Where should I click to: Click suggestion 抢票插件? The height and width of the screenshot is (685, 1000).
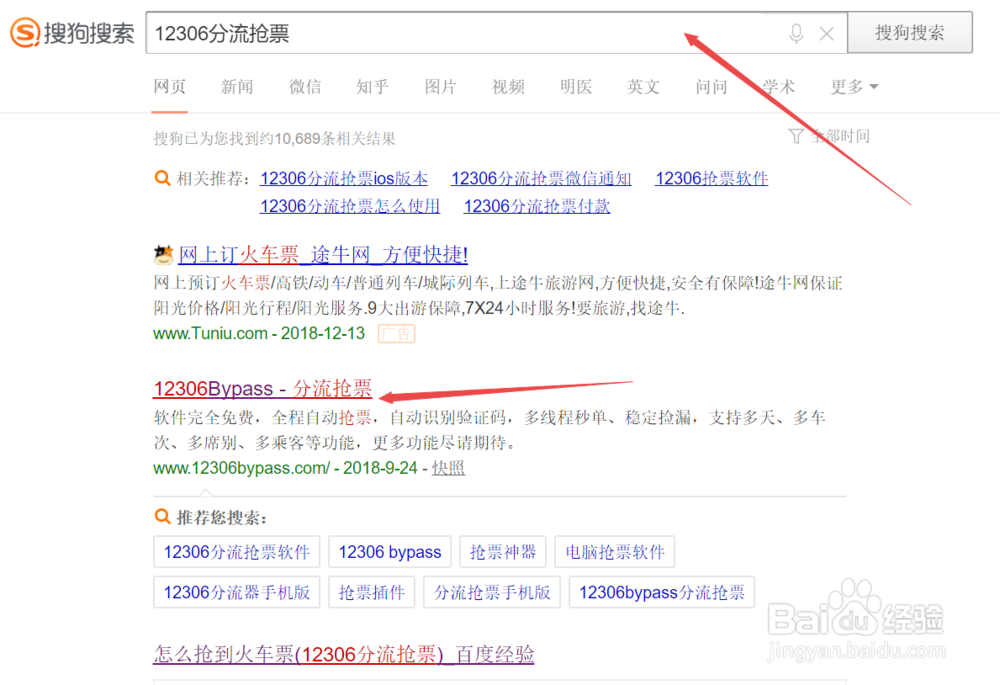(x=372, y=593)
